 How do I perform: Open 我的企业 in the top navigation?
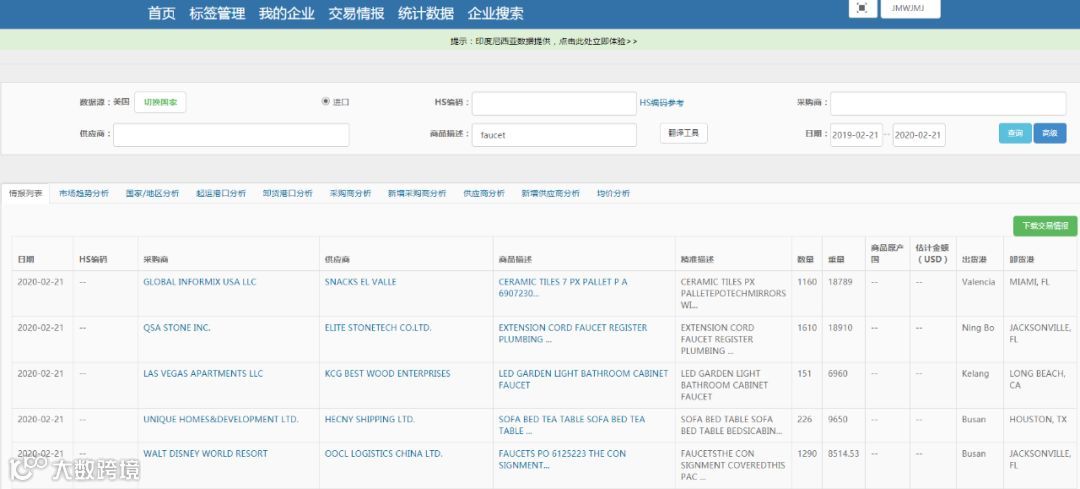[287, 13]
